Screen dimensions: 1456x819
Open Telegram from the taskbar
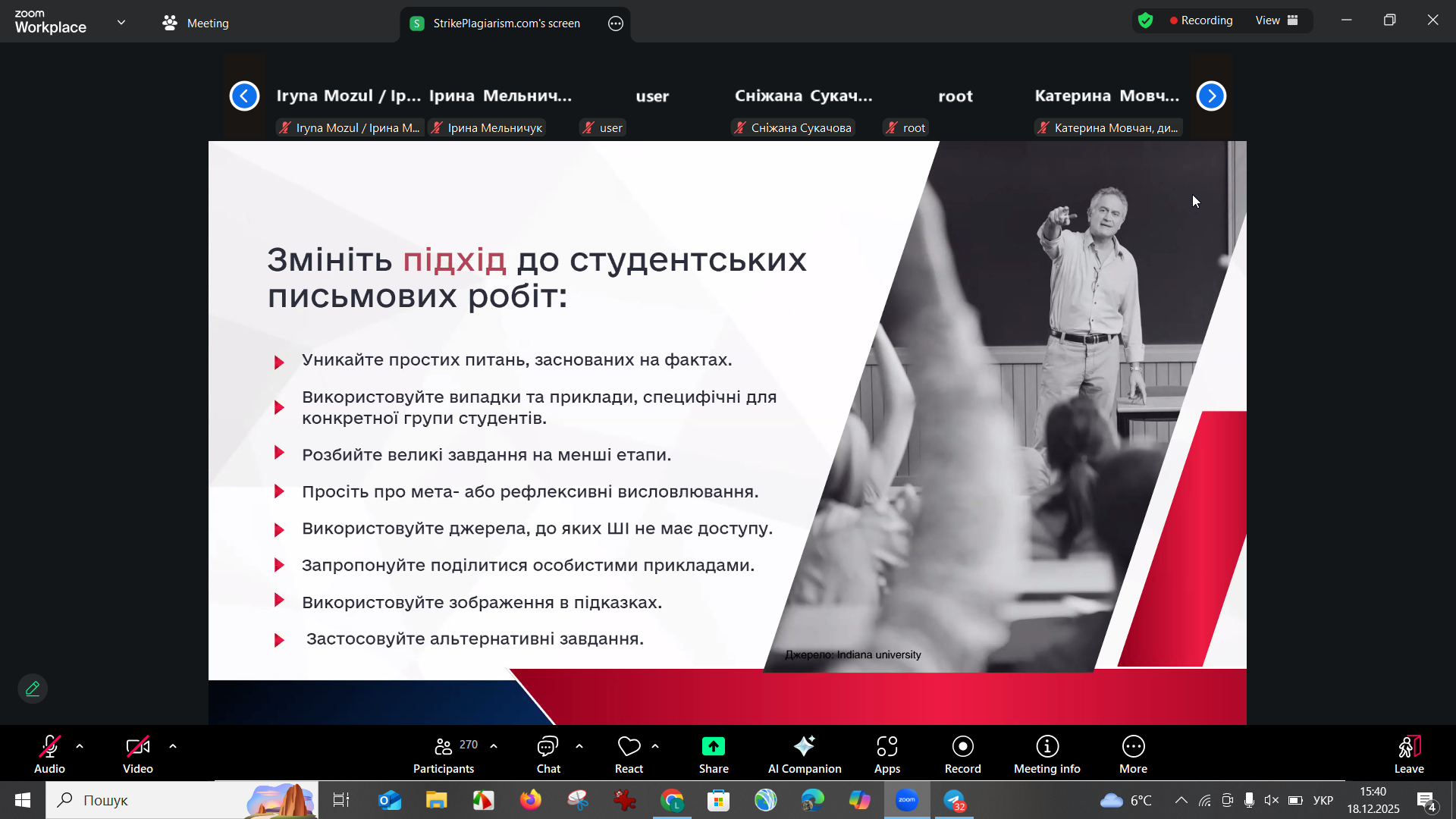tap(954, 800)
